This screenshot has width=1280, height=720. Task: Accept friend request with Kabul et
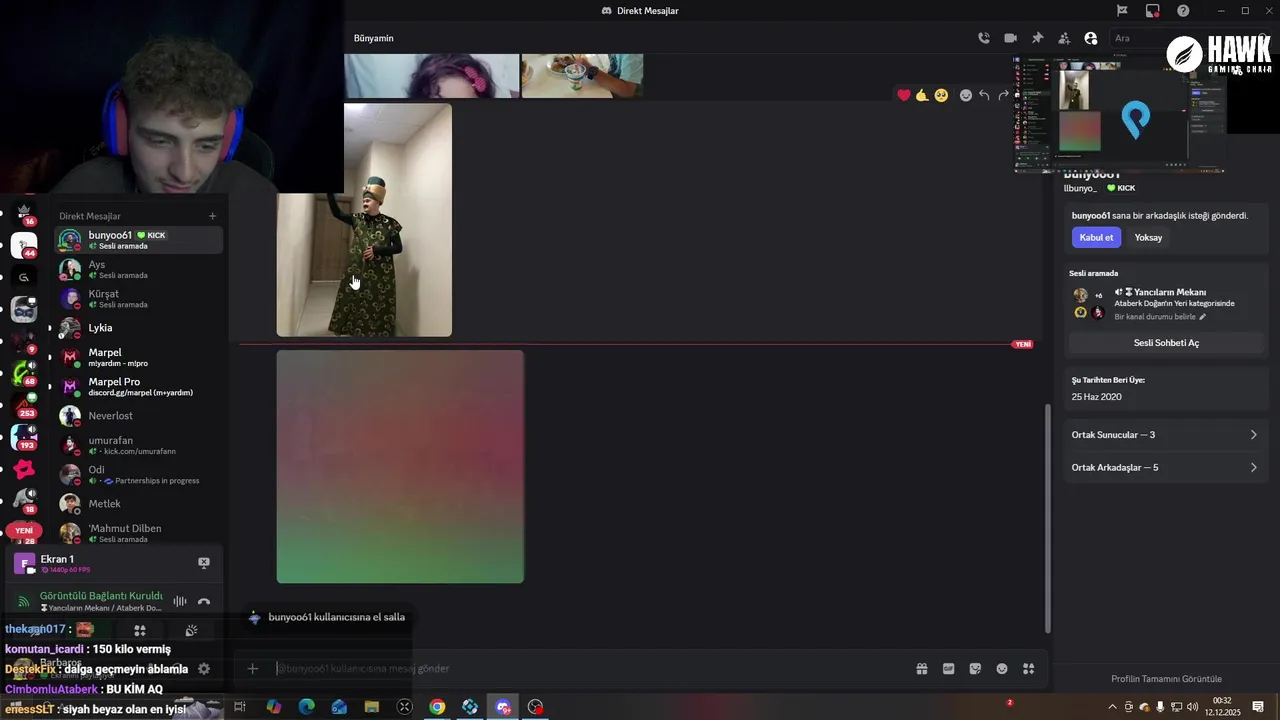point(1096,237)
